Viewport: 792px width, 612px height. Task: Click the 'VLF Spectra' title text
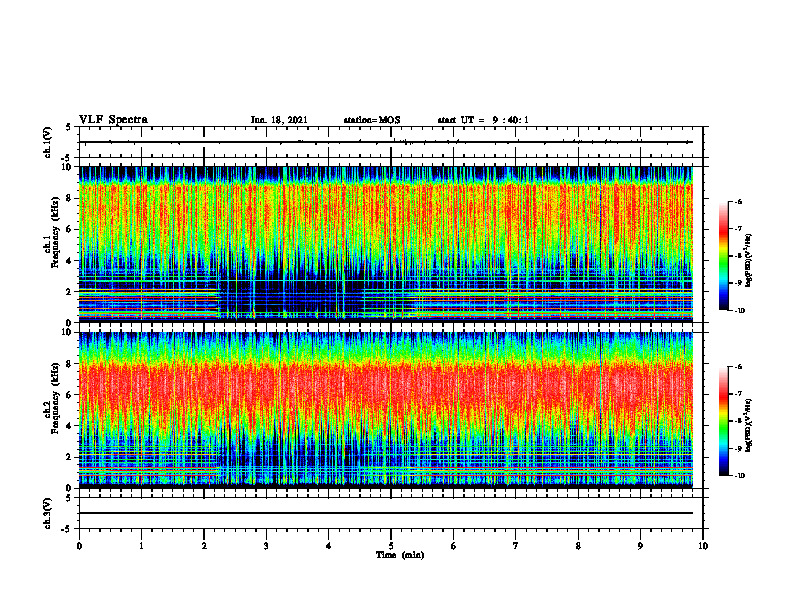pos(113,120)
